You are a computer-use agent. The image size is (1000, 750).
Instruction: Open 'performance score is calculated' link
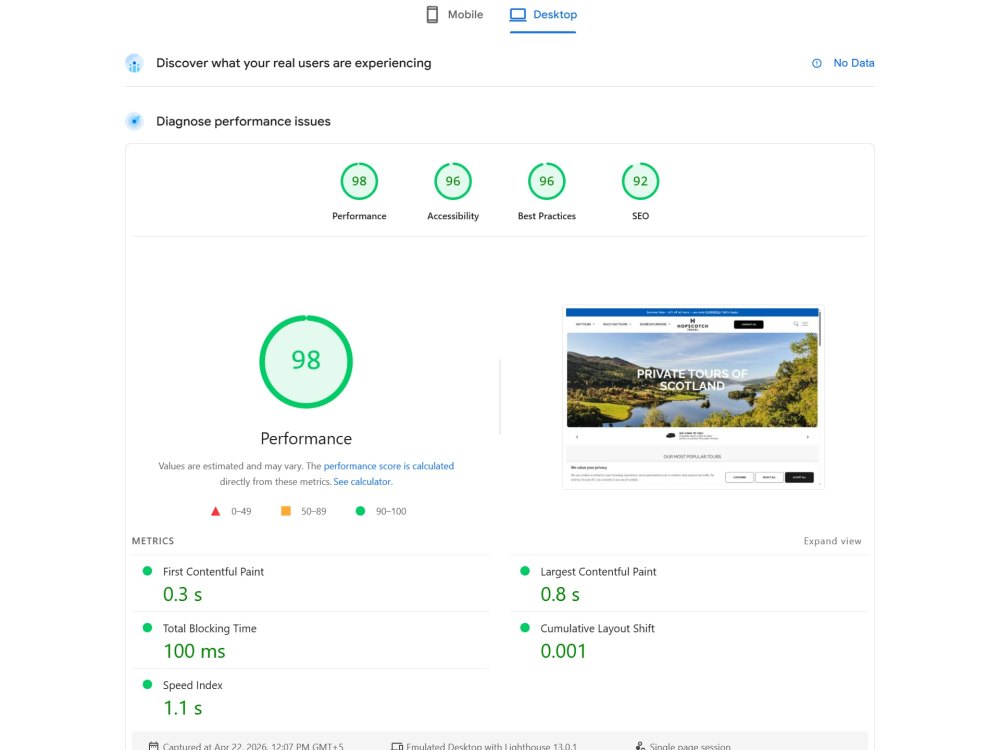tap(389, 466)
